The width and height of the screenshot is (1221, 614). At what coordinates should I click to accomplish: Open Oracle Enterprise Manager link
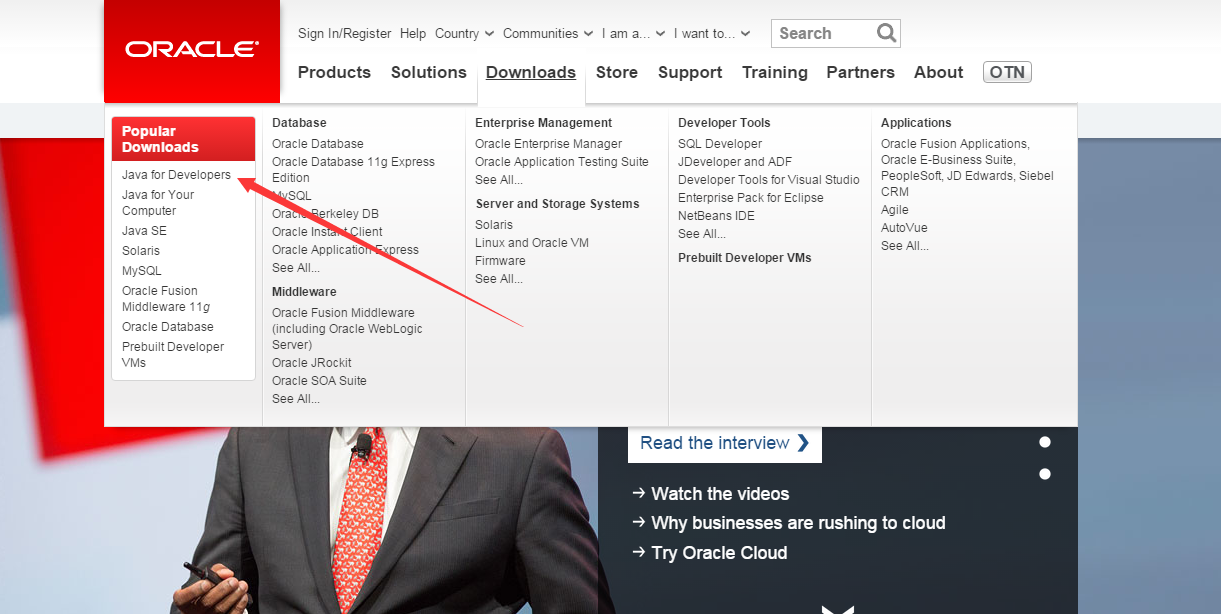coord(548,144)
